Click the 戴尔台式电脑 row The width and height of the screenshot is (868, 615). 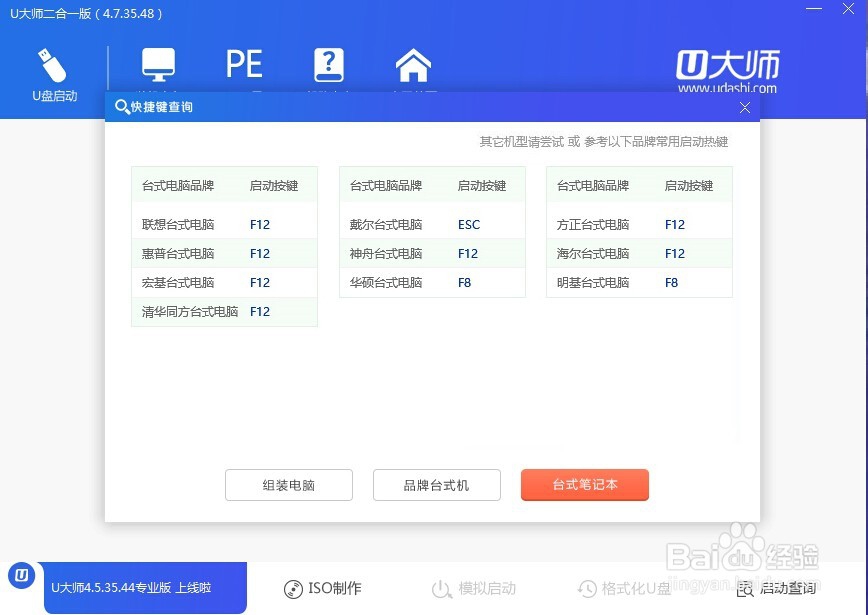point(432,224)
